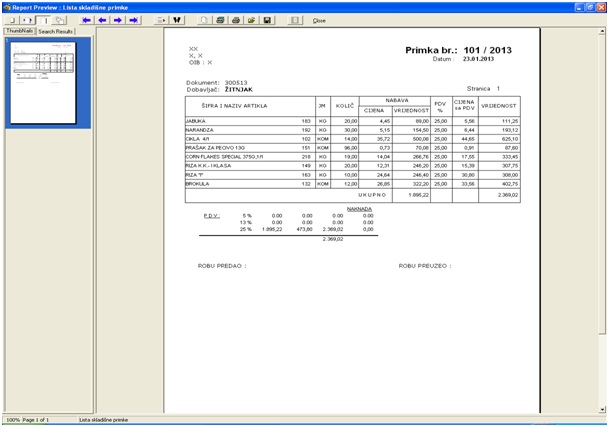This screenshot has height=427, width=609.
Task: Click the CORN FLAKES SPECIAL row name
Action: (x=224, y=157)
